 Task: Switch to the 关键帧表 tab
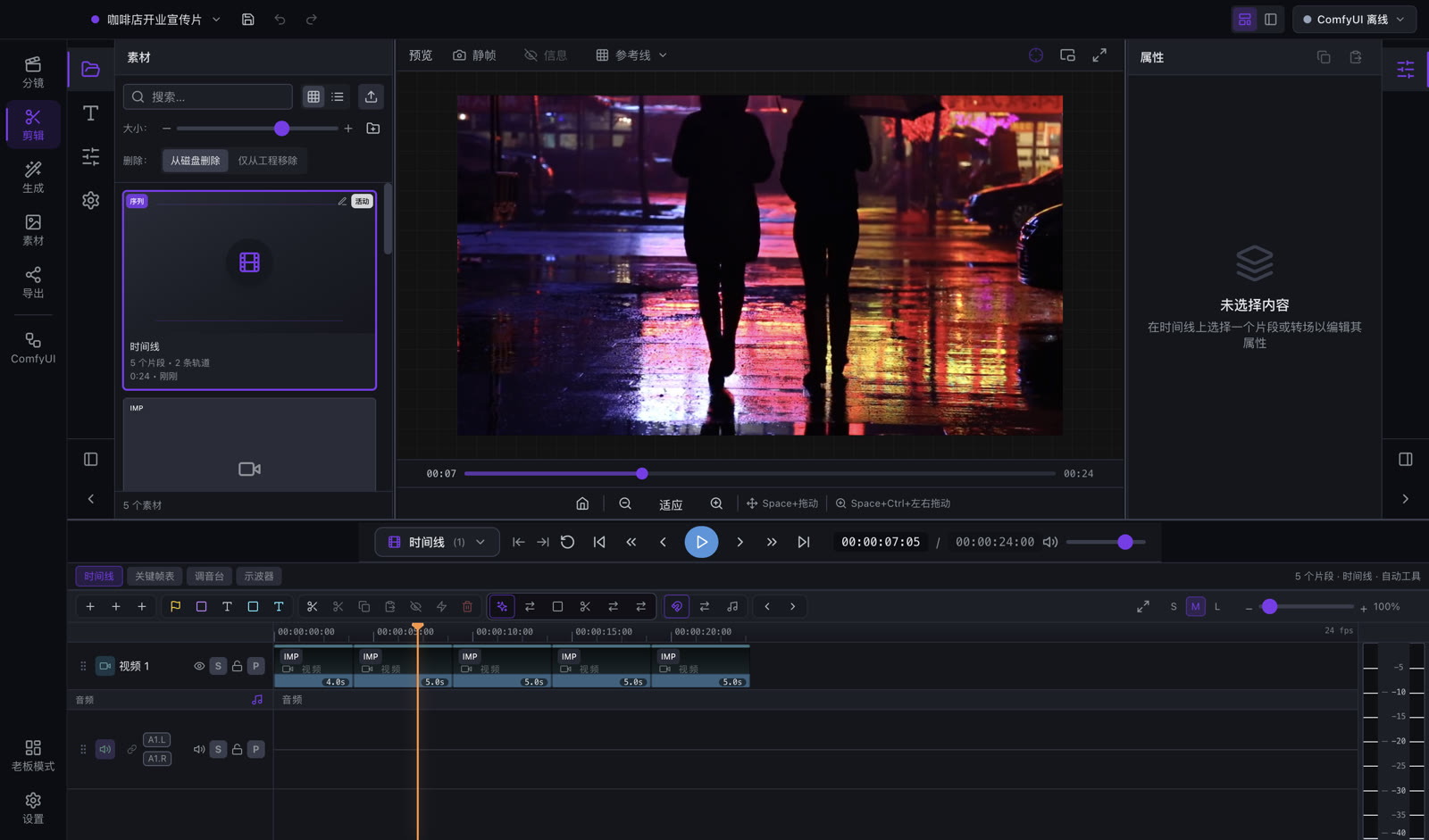(155, 576)
